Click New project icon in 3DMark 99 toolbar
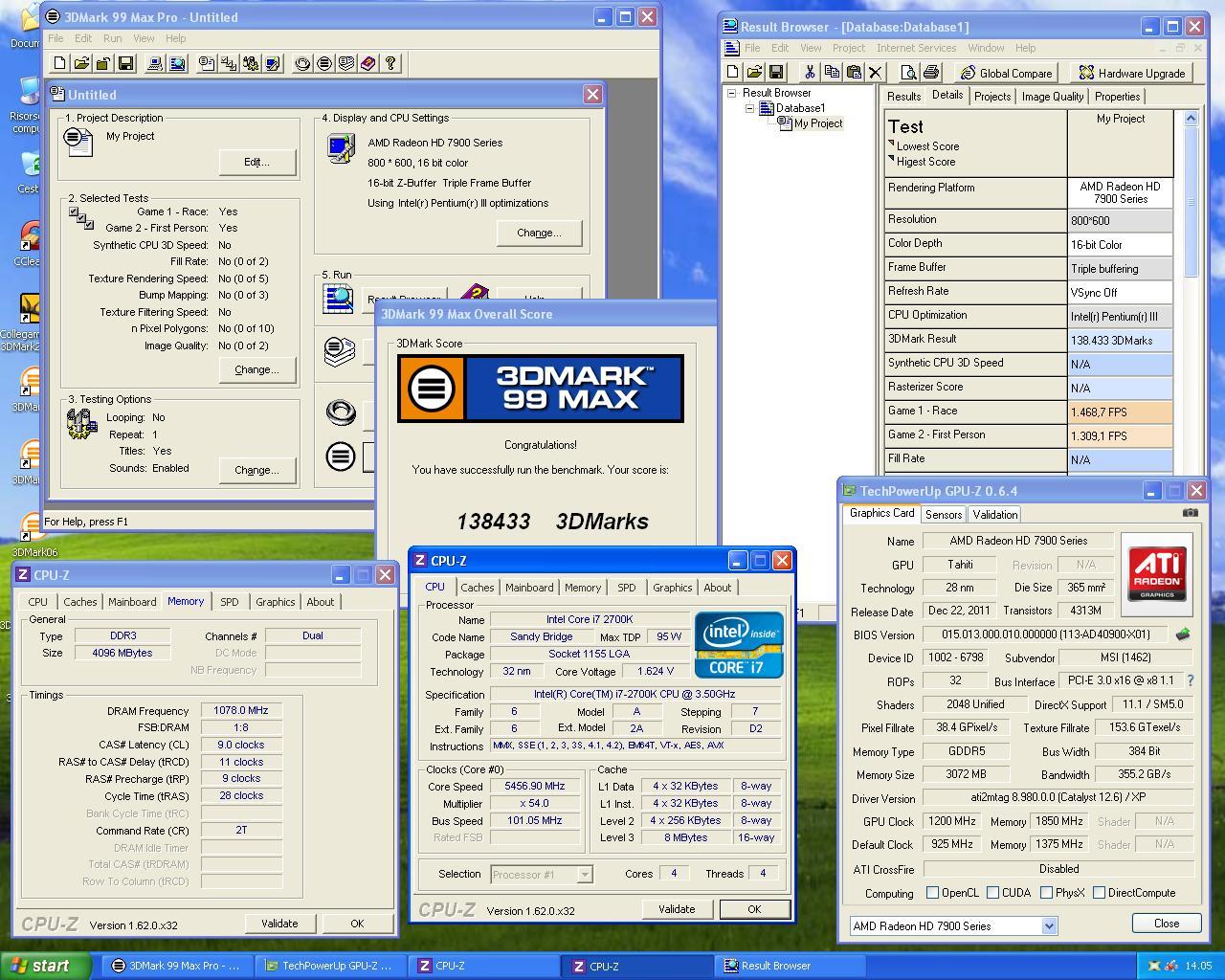 pyautogui.click(x=60, y=63)
